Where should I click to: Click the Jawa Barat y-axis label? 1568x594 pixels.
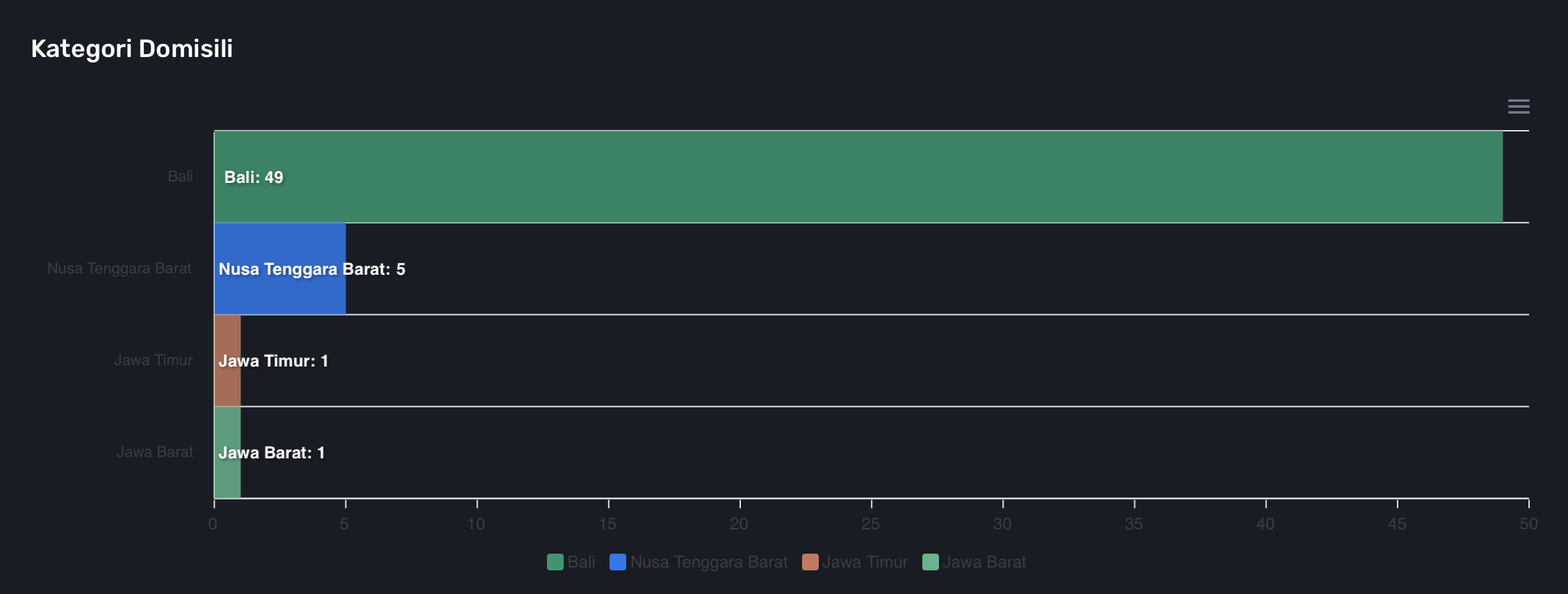point(154,452)
